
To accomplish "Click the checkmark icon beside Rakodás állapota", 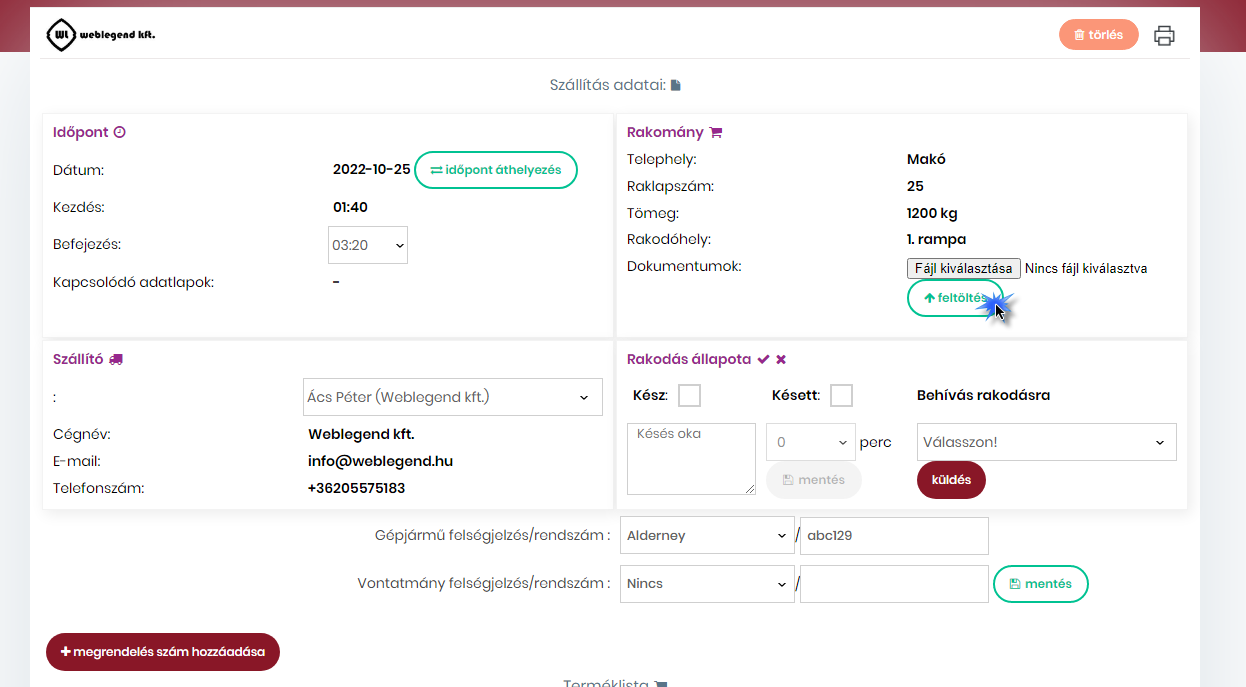I will [763, 359].
